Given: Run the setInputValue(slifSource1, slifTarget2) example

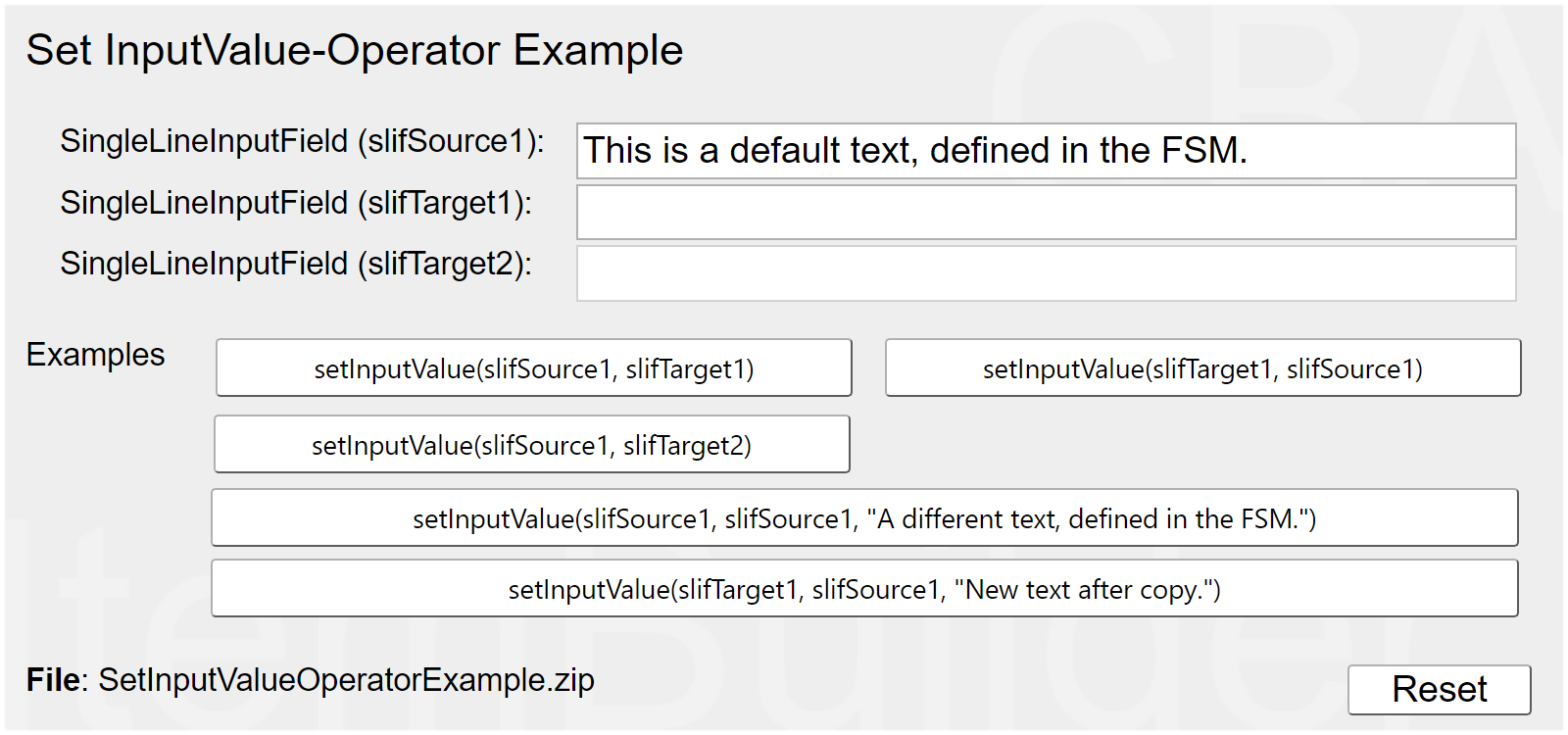Looking at the screenshot, I should coord(532,445).
